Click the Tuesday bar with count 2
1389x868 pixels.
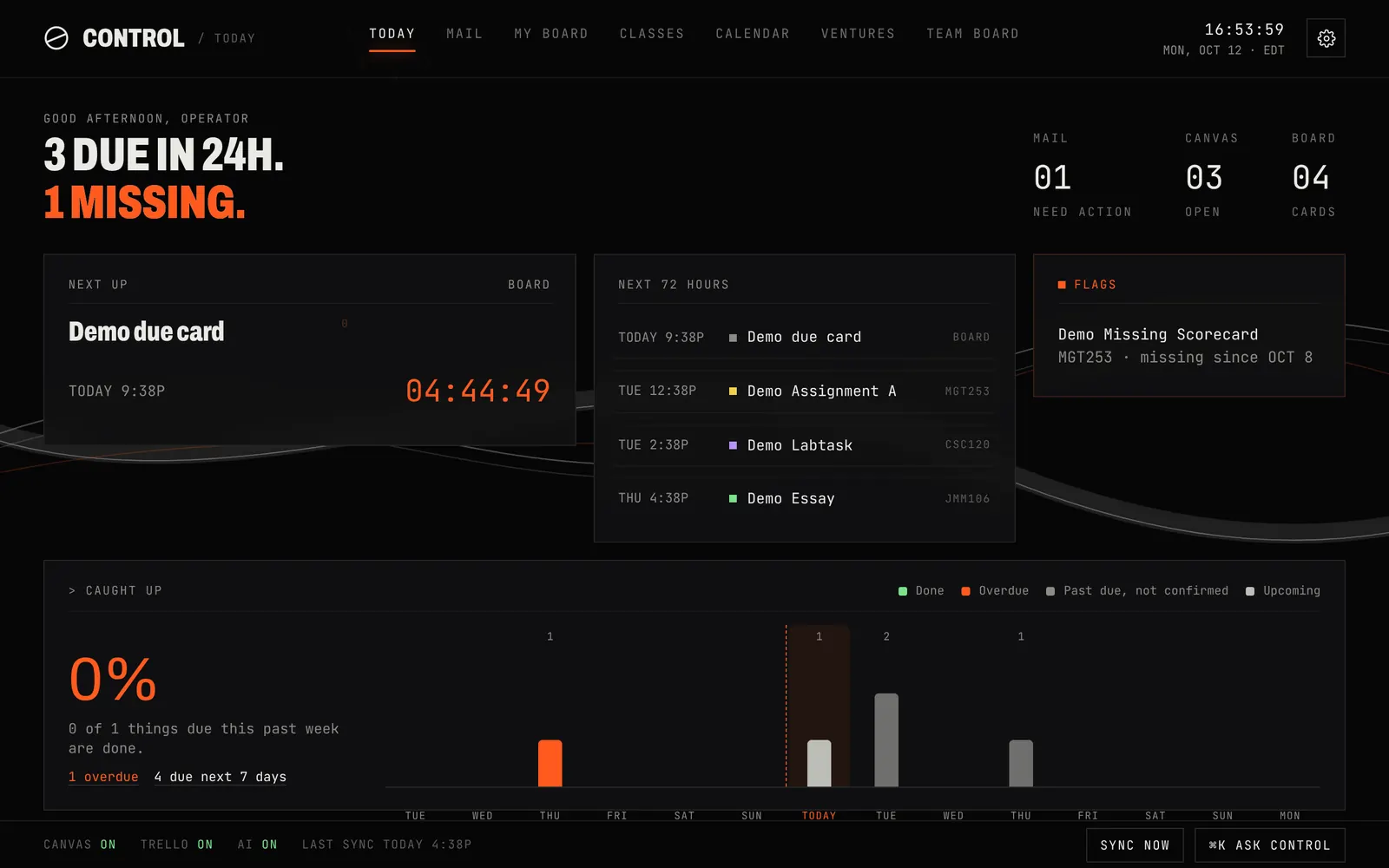coord(886,740)
